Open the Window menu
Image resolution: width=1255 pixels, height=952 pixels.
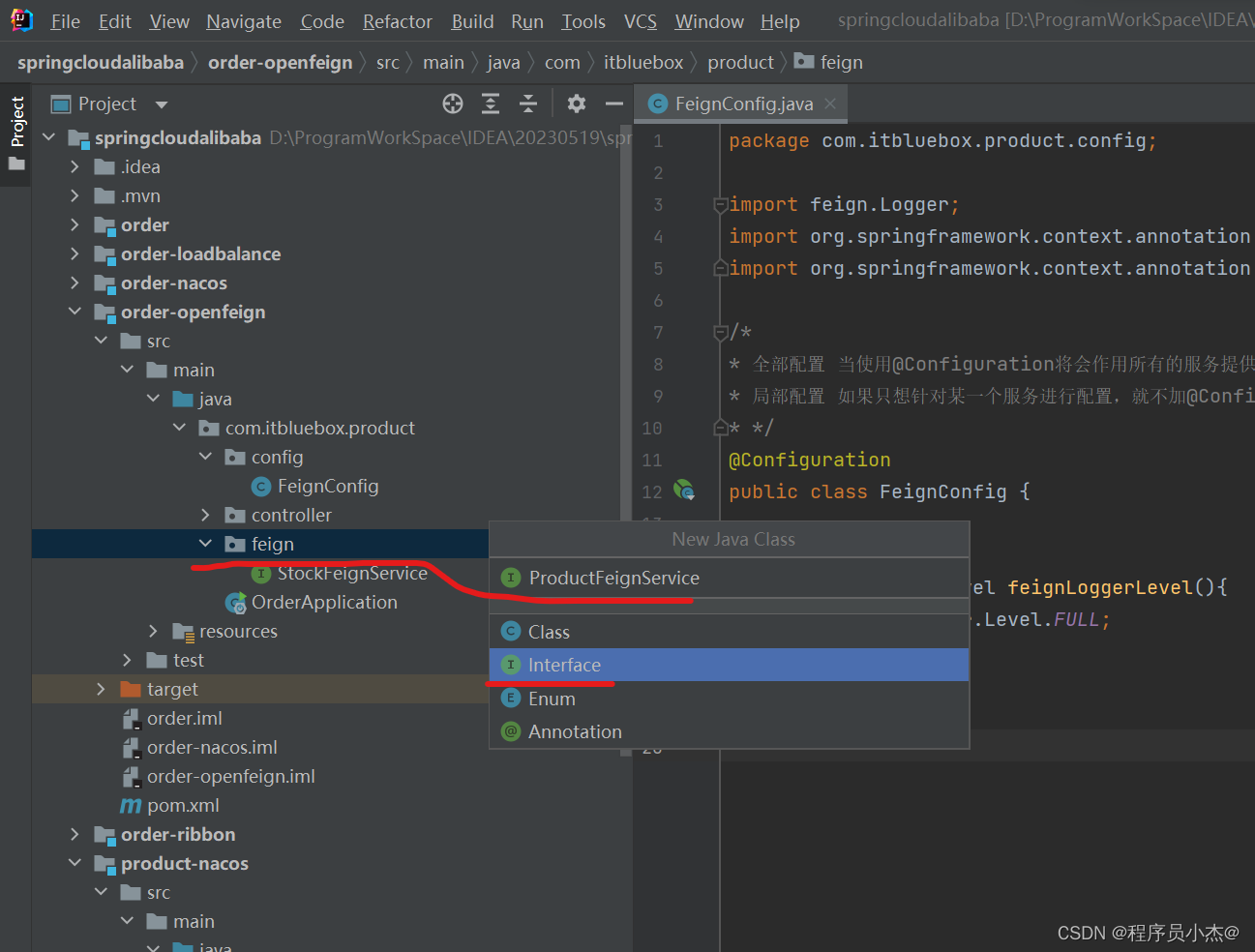click(709, 21)
